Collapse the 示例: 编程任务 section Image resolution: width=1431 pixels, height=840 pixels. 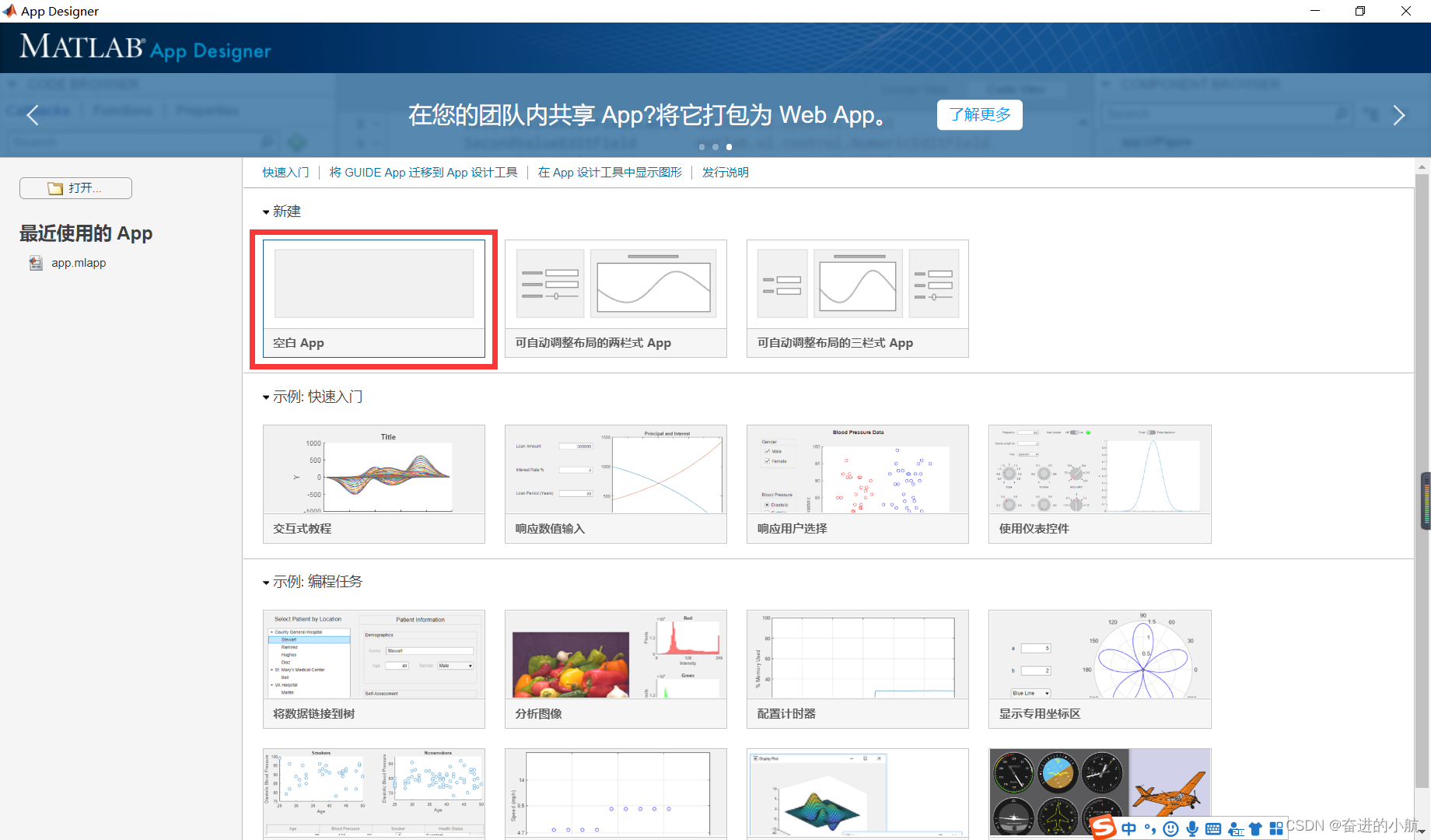(x=266, y=583)
